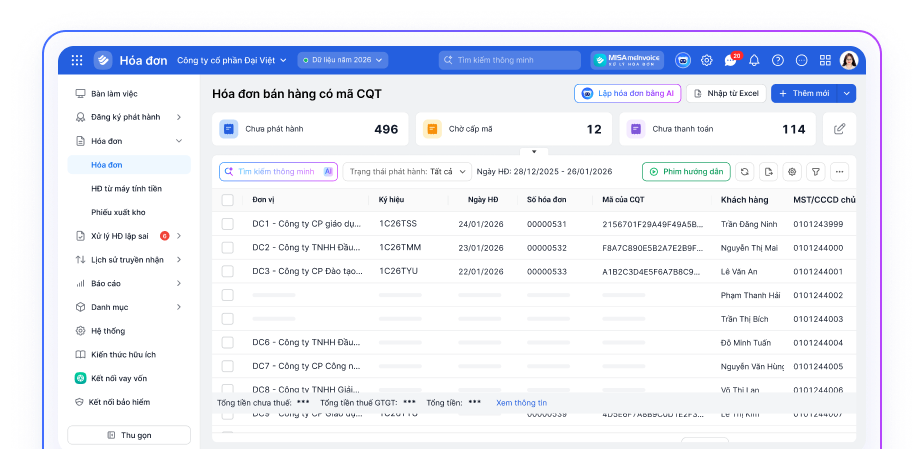Go to Bàn làm việc in sidebar

114,93
